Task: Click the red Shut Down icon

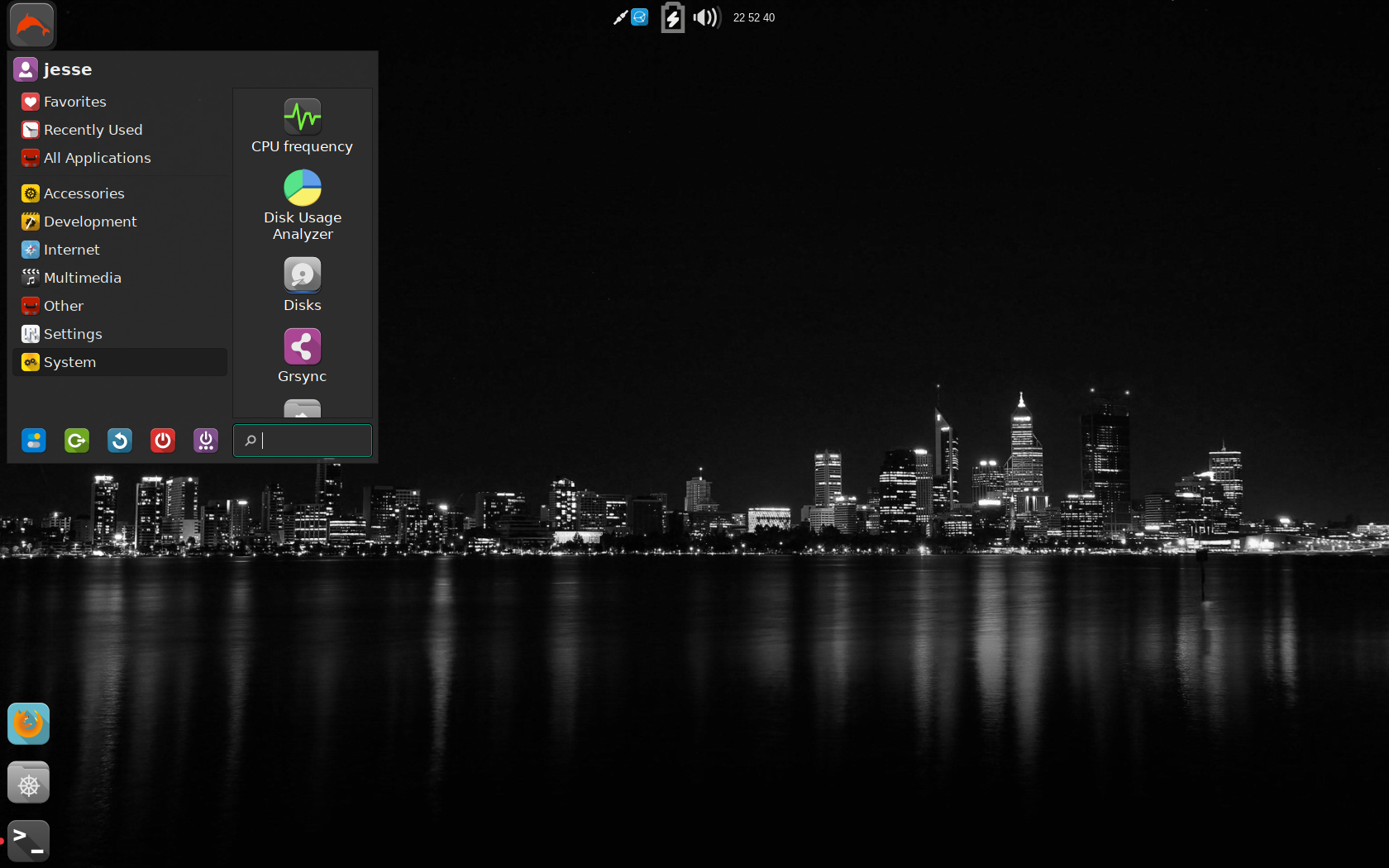Action: tap(163, 441)
